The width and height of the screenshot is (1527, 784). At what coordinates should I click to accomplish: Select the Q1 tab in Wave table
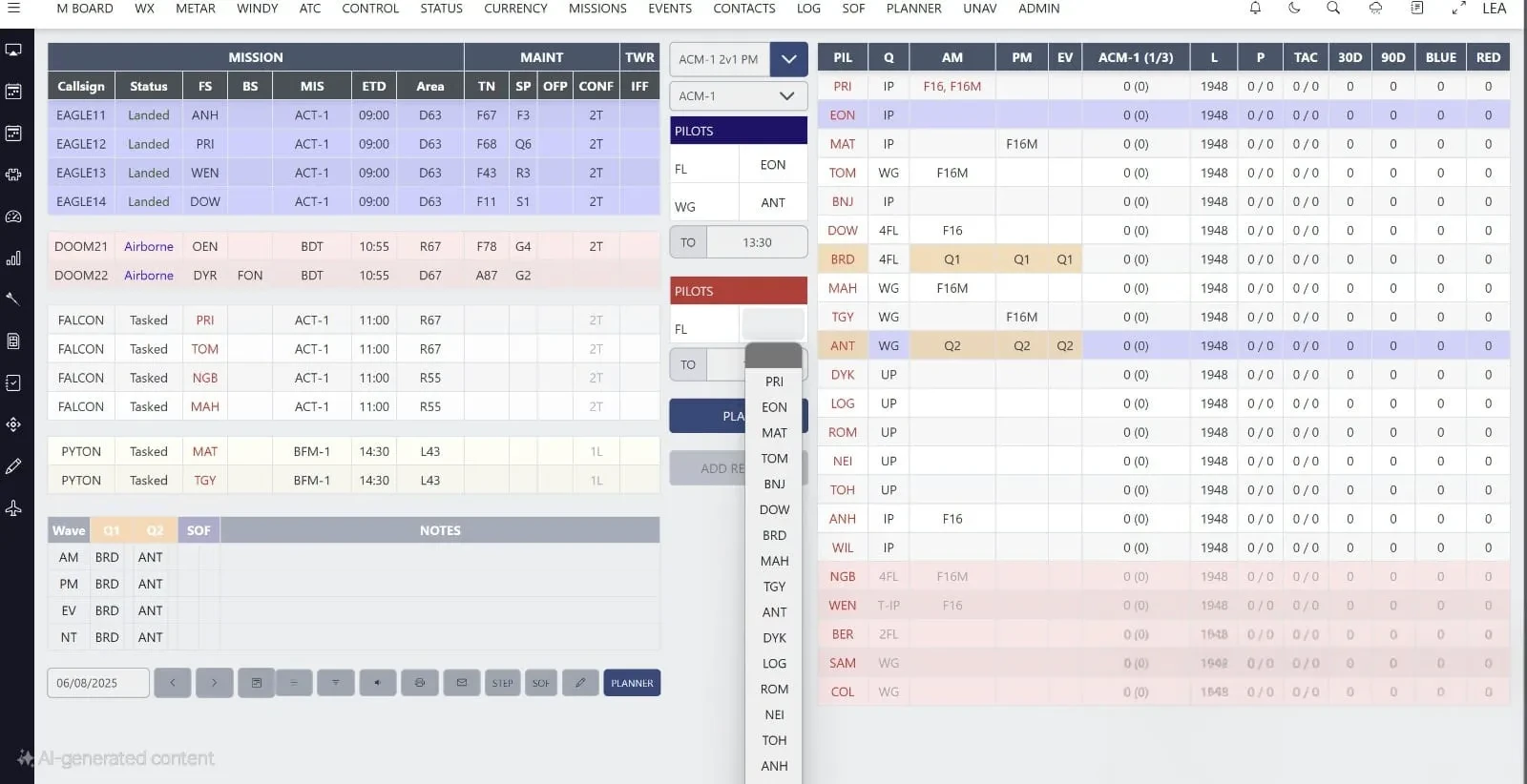point(112,530)
